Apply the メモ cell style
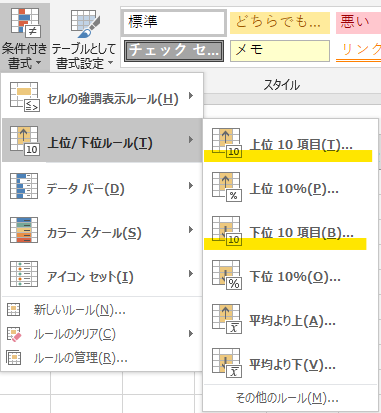381x413 pixels. pyautogui.click(x=280, y=51)
